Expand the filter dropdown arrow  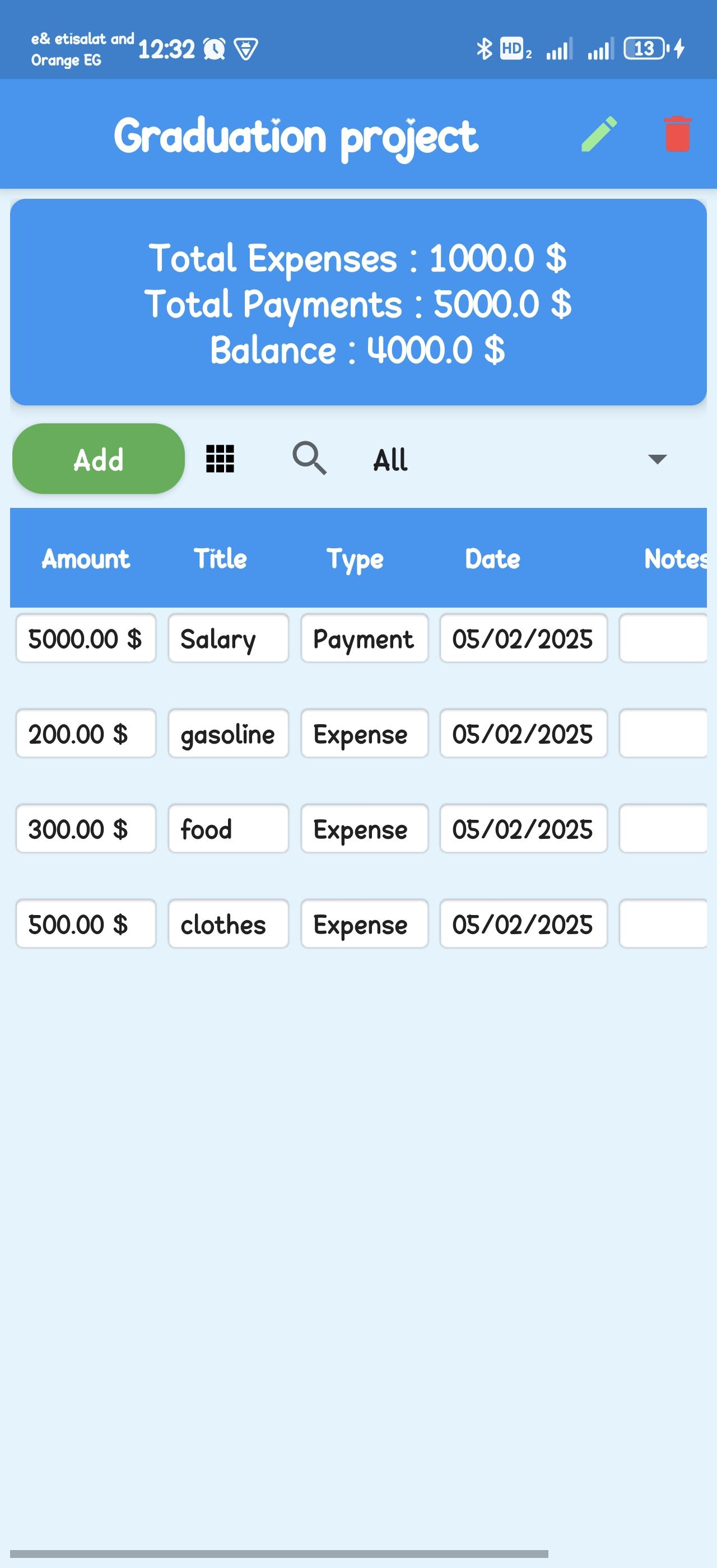click(x=658, y=459)
